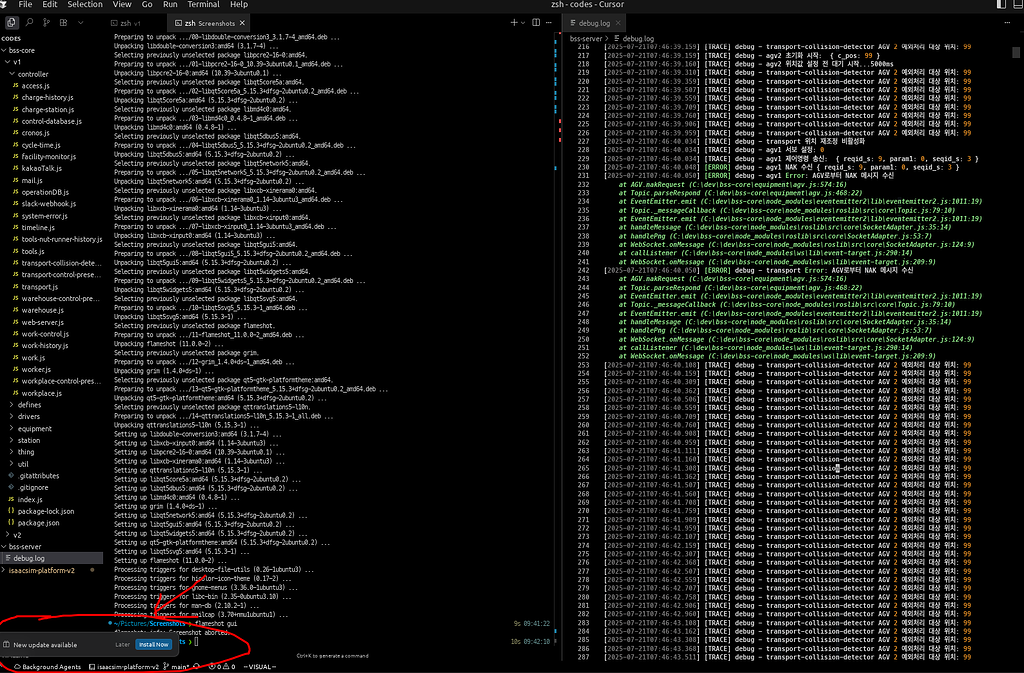Click the errors and warnings status indicator

coord(218,666)
